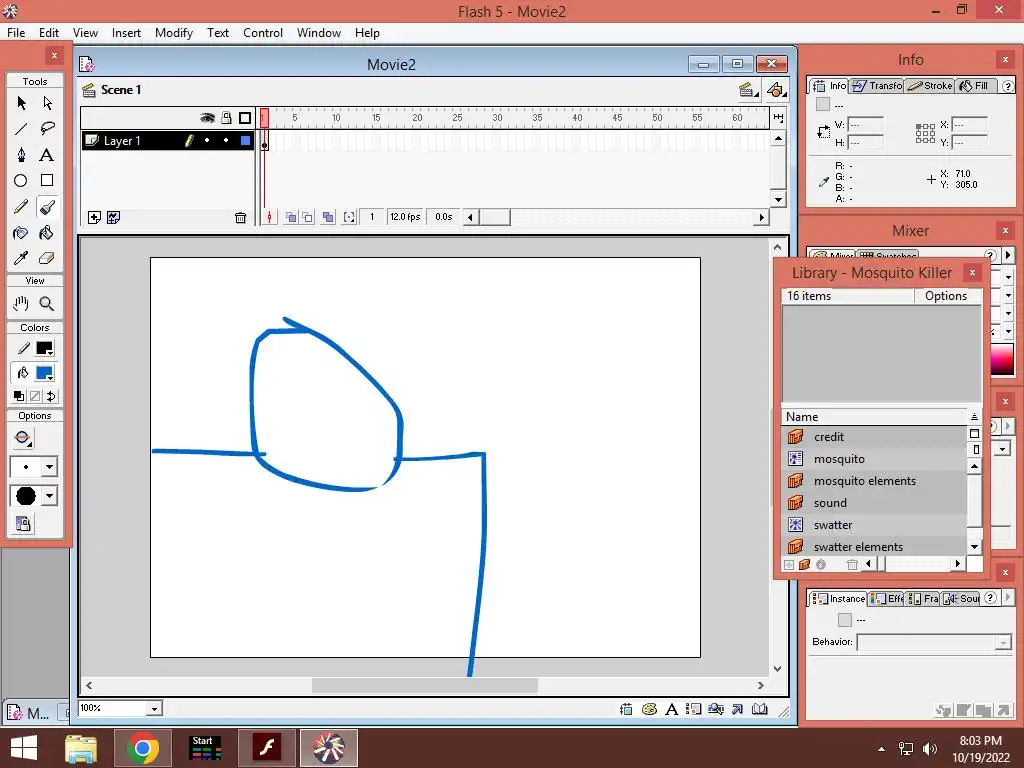Viewport: 1024px width, 768px height.
Task: Select the Subselect tool
Action: (47, 103)
